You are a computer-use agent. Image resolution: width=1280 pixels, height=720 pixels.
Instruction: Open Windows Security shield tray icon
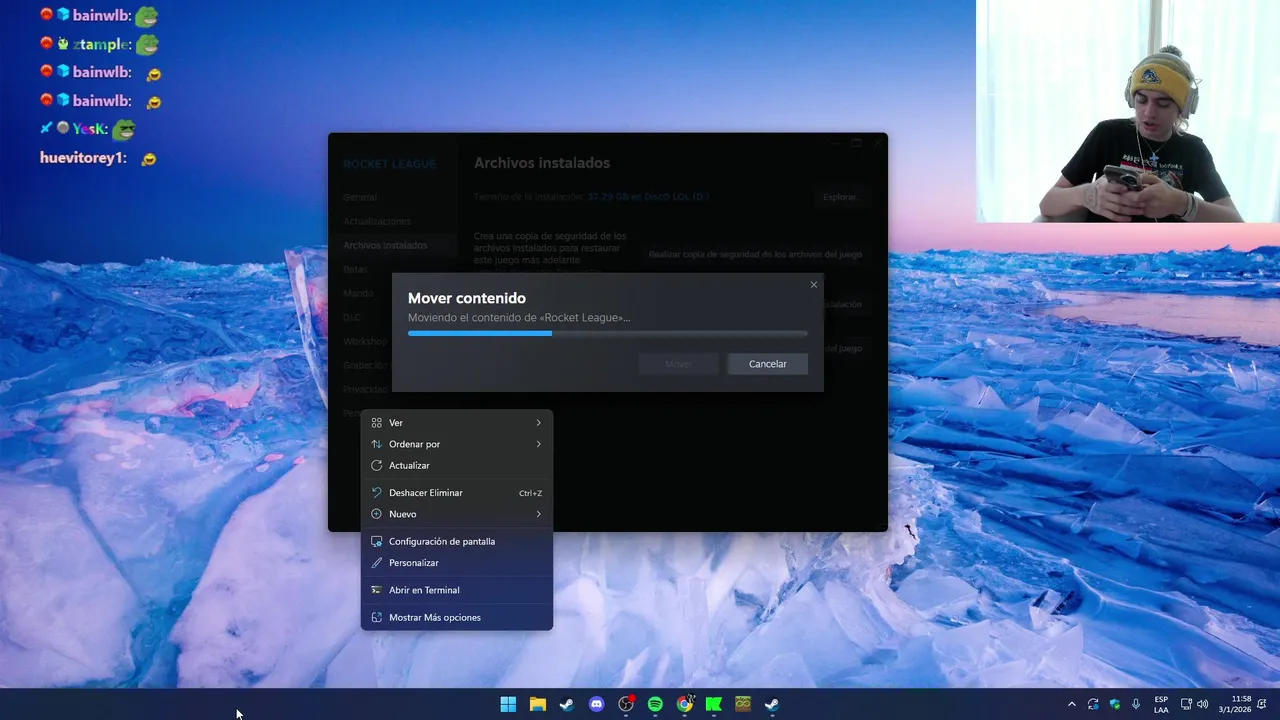[x=1114, y=704]
